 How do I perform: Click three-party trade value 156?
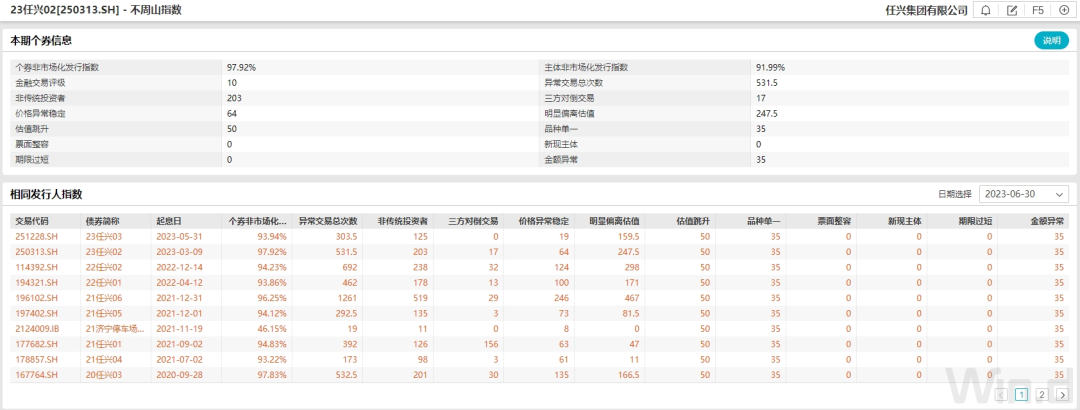coord(490,345)
